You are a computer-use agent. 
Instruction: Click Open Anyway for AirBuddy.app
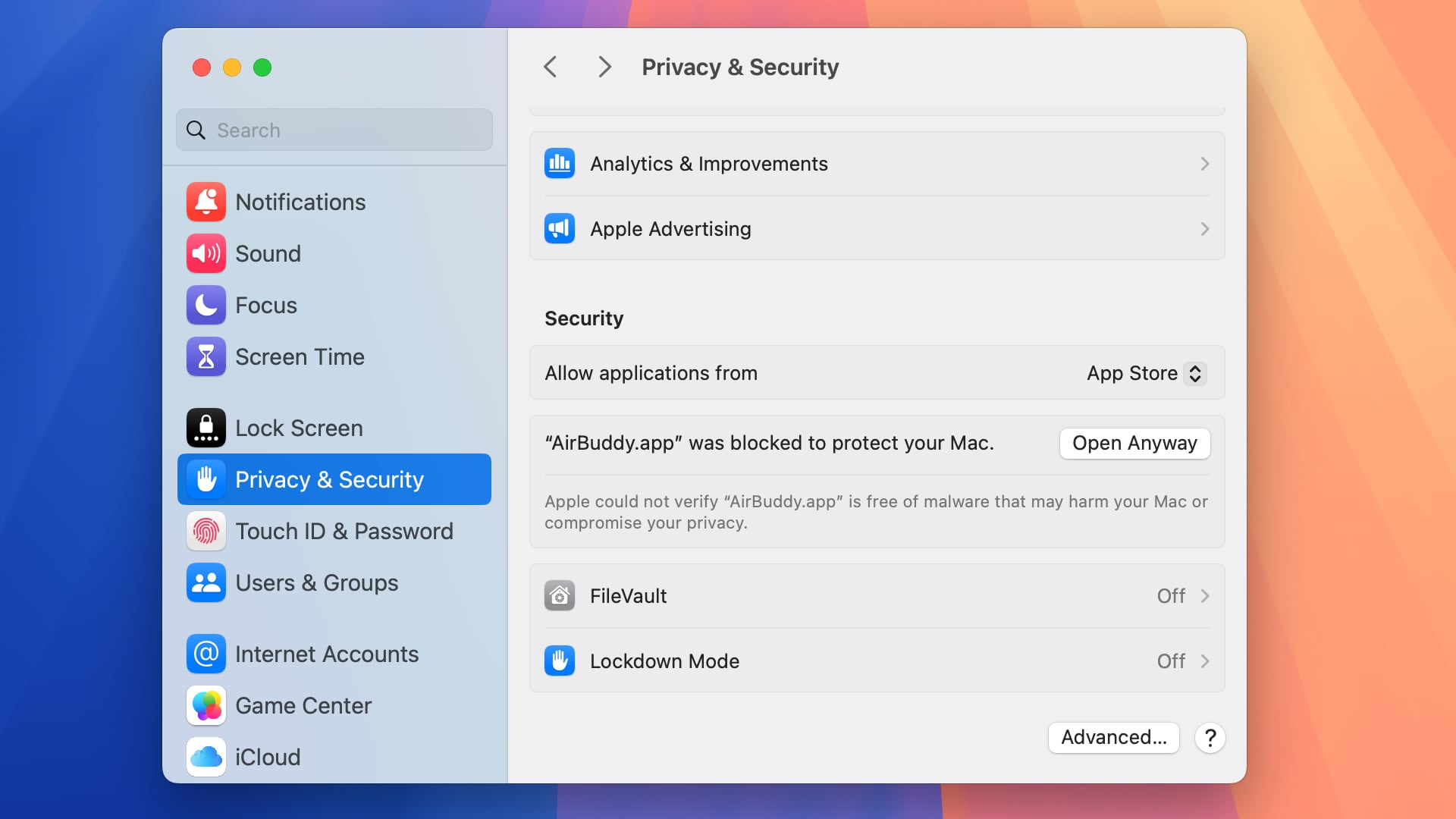[1134, 444]
